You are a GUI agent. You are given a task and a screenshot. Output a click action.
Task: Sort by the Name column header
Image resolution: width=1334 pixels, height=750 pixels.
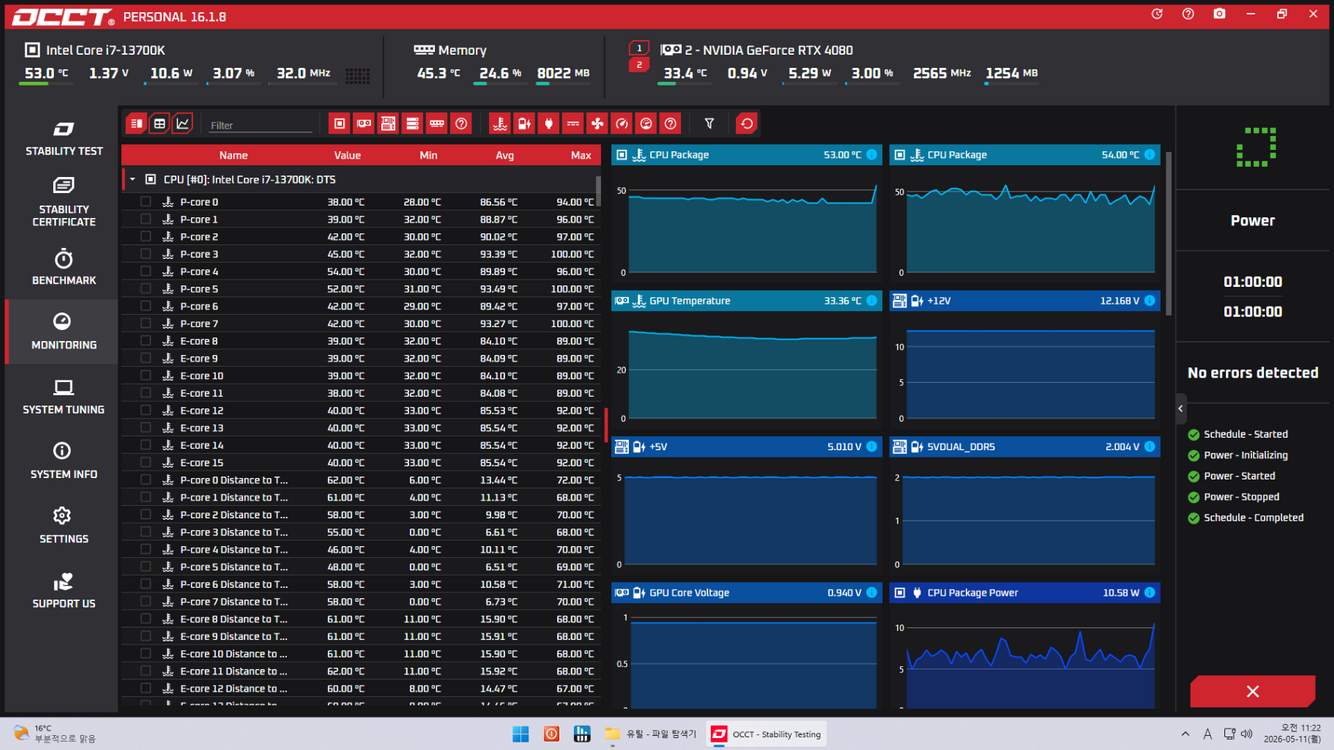pyautogui.click(x=233, y=155)
